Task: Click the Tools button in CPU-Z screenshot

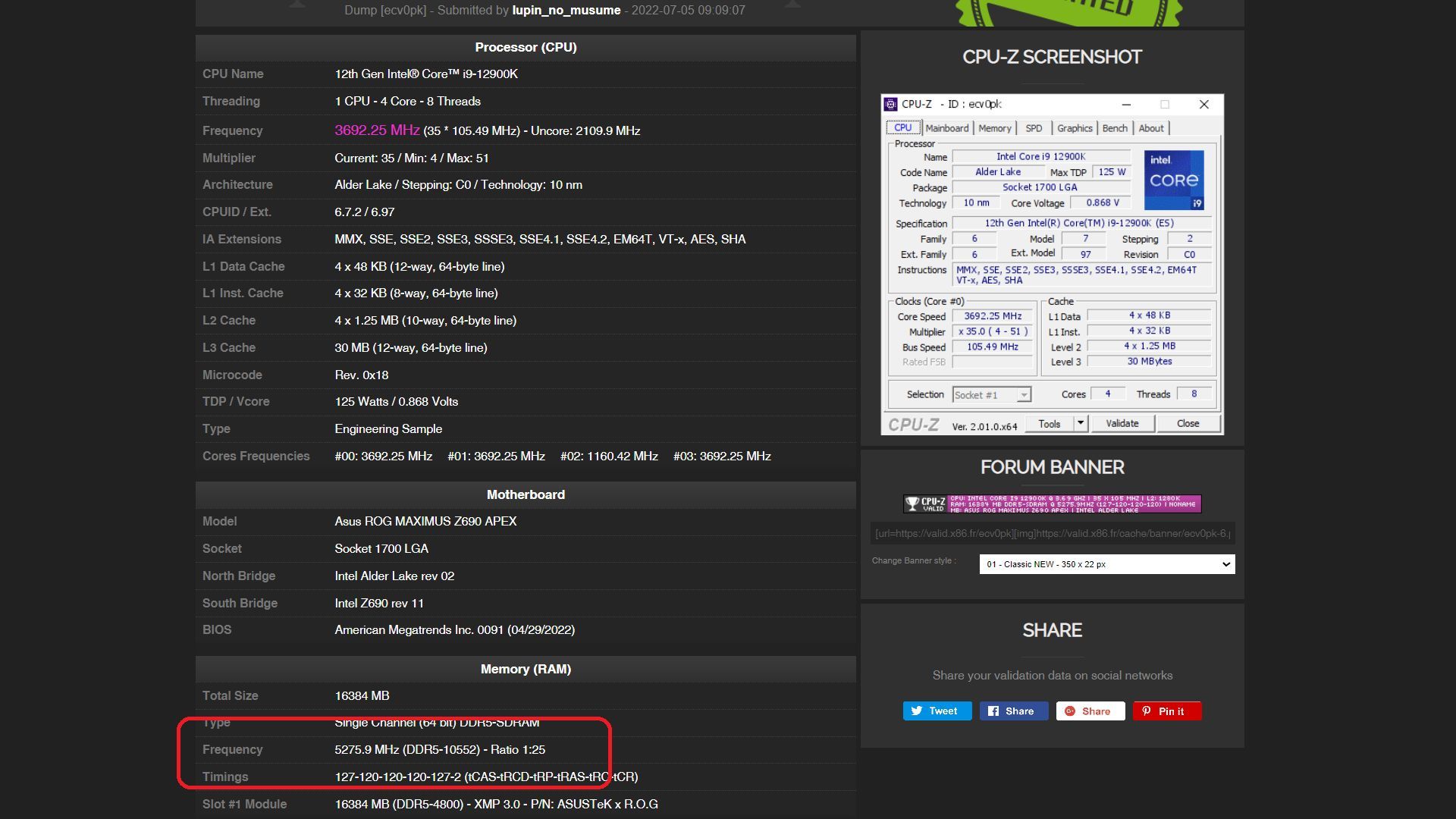Action: 1050,424
